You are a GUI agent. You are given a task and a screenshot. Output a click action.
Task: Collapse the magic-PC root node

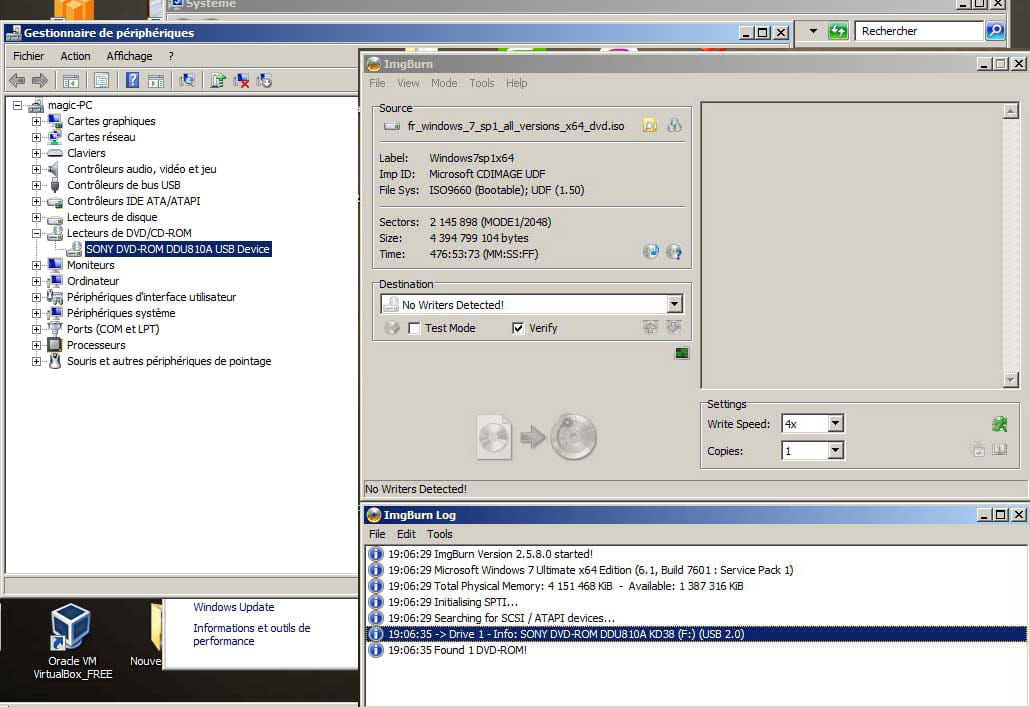(18, 105)
